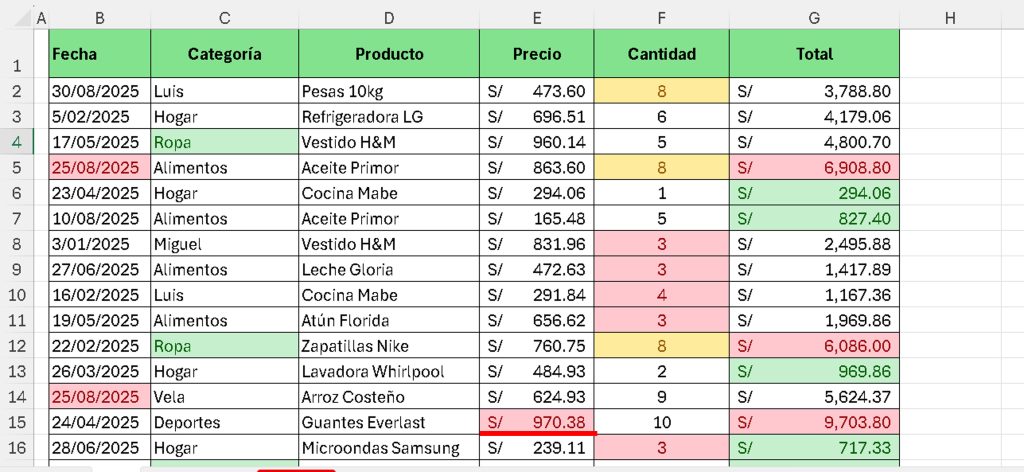Select column H header
The height and width of the screenshot is (472, 1024).
(x=950, y=18)
